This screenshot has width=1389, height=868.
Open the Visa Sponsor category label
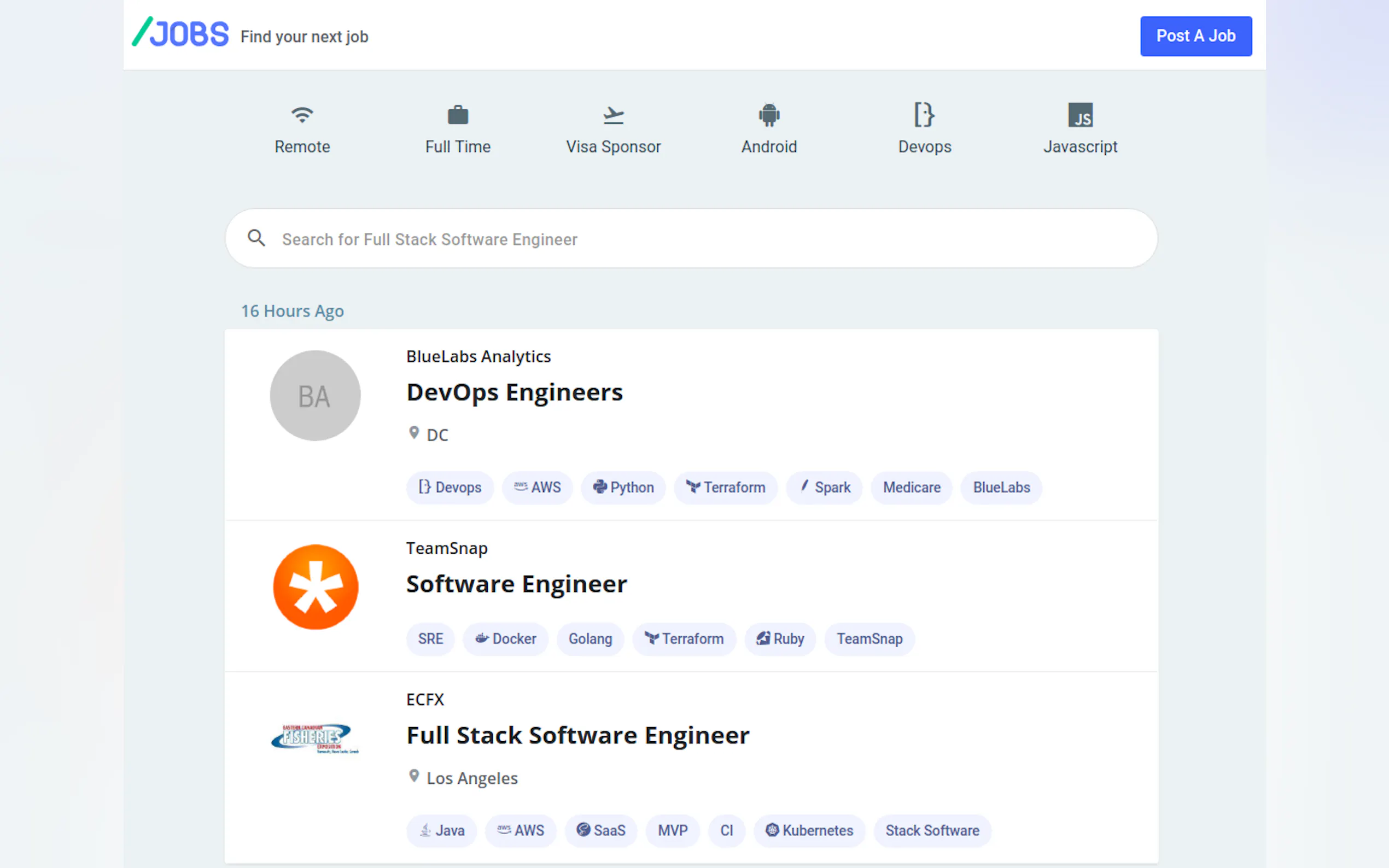(x=613, y=147)
